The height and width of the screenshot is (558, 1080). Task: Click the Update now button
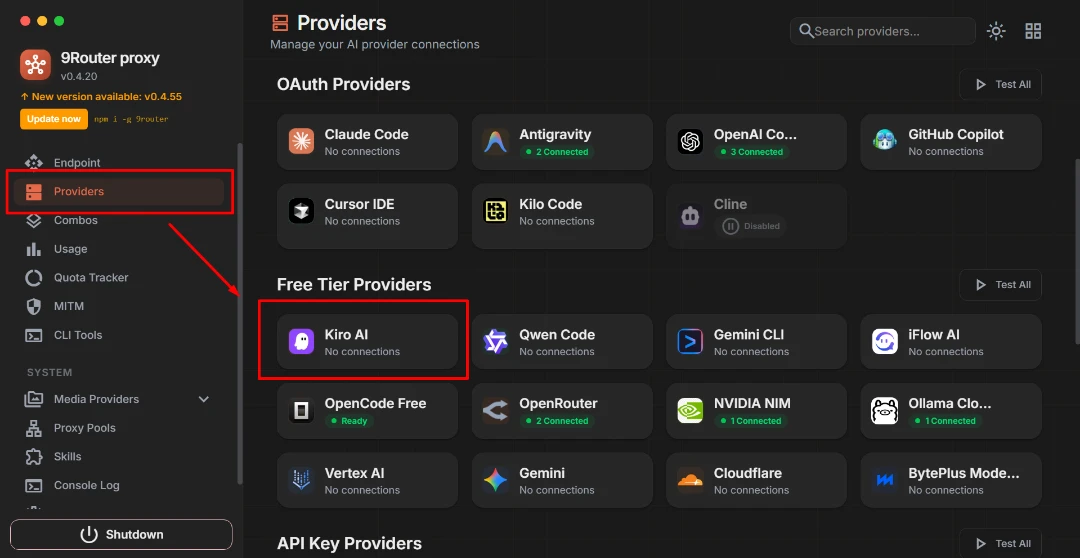click(54, 118)
